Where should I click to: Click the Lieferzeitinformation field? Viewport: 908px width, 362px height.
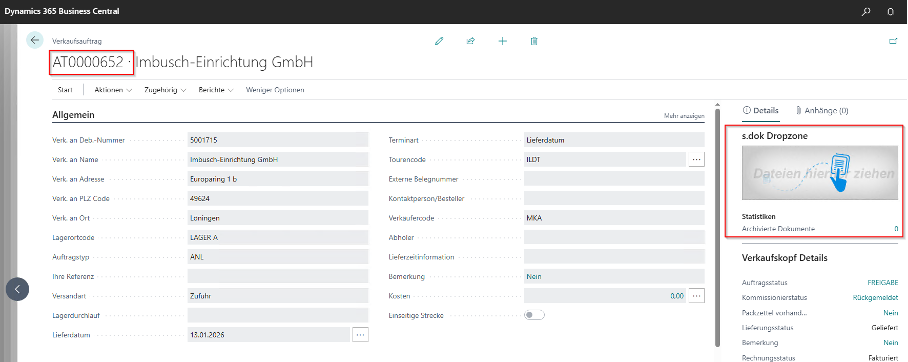coord(614,257)
